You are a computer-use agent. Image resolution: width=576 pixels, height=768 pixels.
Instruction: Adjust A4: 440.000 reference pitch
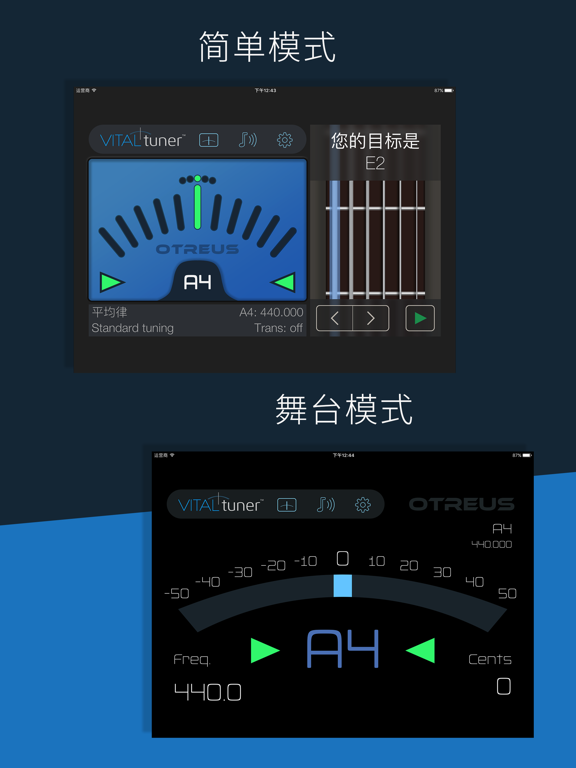click(271, 312)
